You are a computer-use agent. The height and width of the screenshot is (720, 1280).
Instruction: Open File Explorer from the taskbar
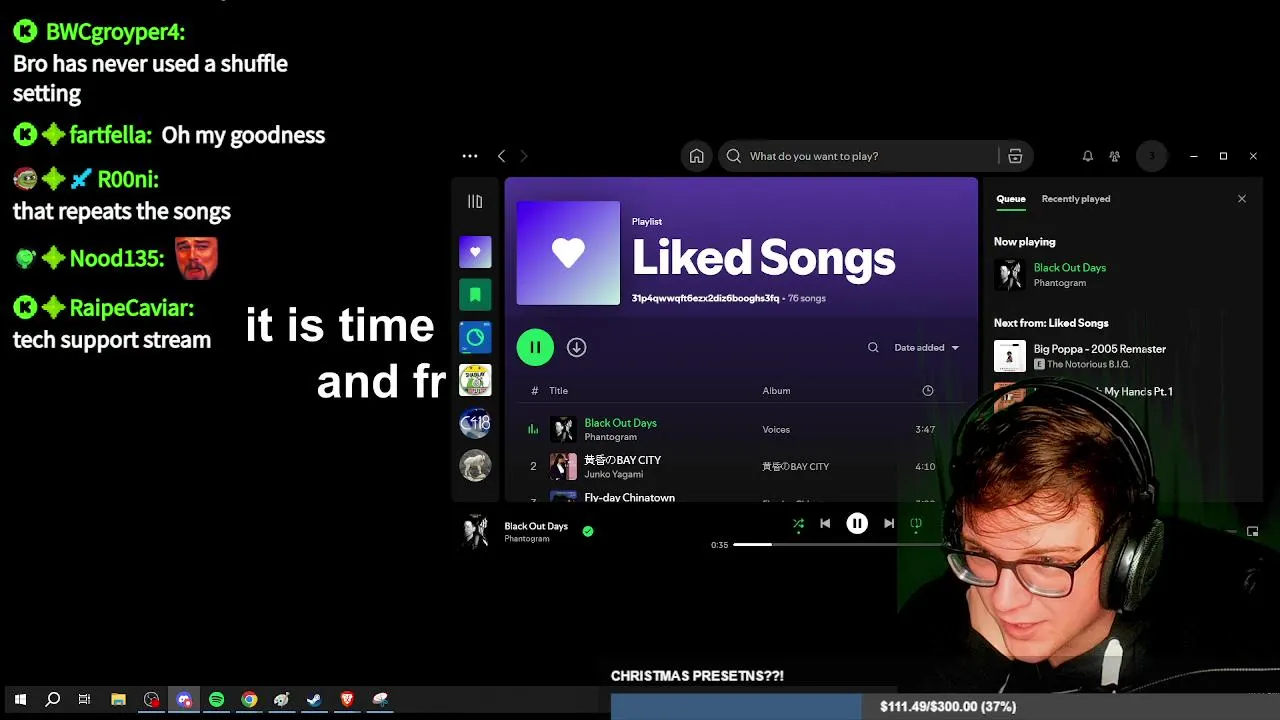[x=118, y=700]
